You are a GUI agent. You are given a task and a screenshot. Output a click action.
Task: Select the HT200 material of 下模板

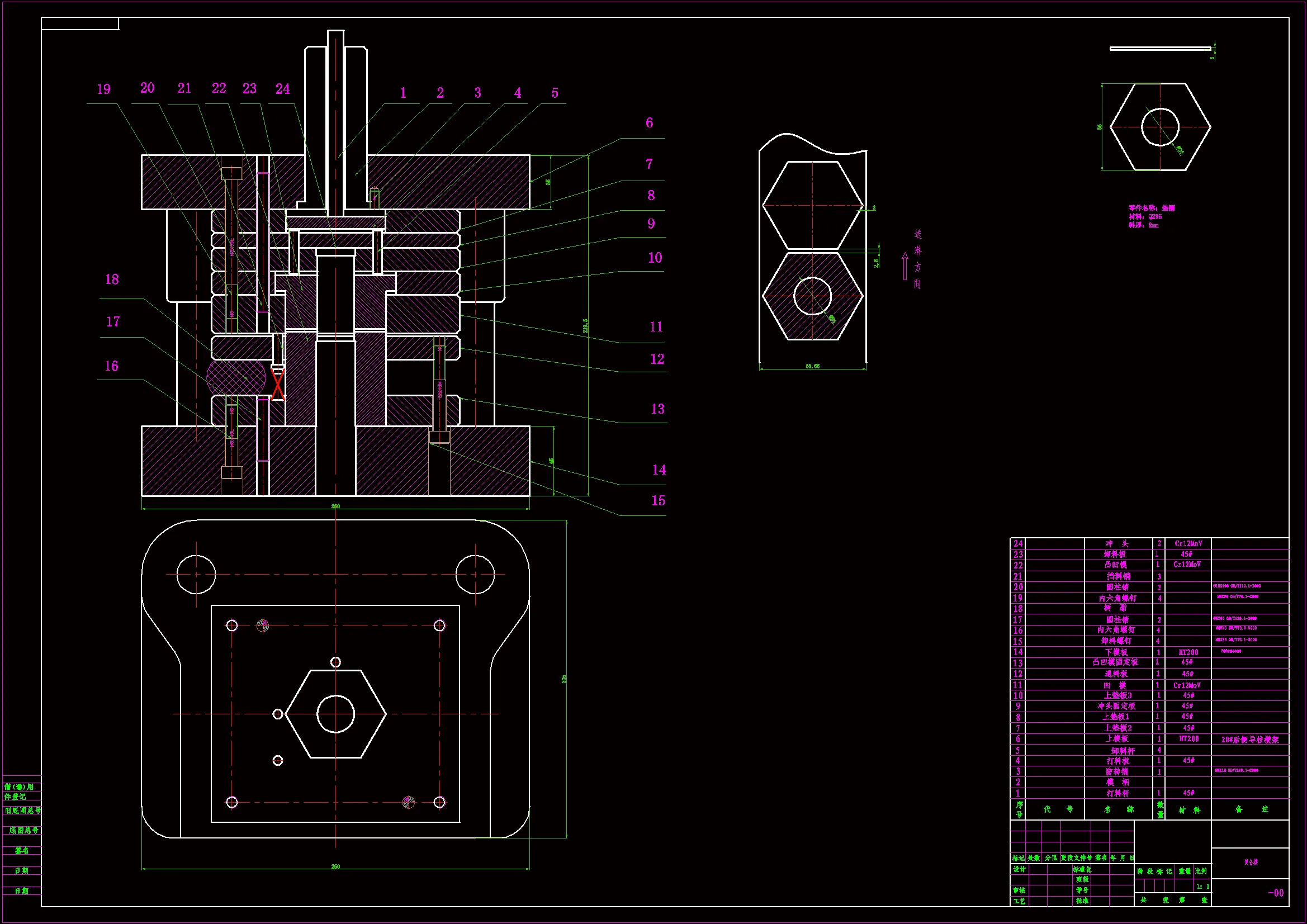click(1188, 652)
